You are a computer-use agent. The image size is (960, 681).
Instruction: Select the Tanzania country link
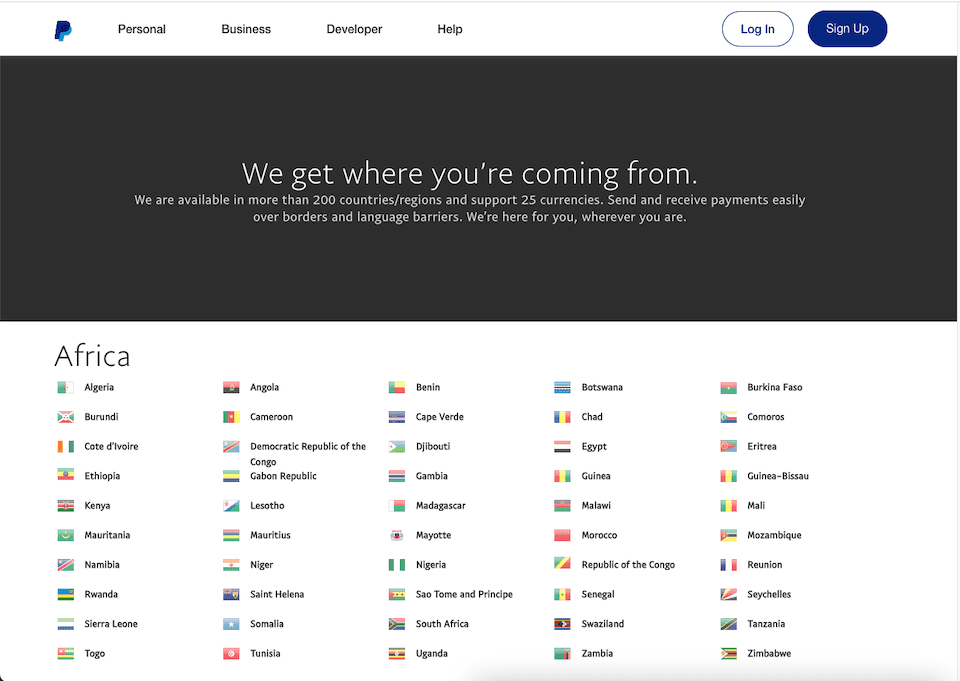pos(762,623)
